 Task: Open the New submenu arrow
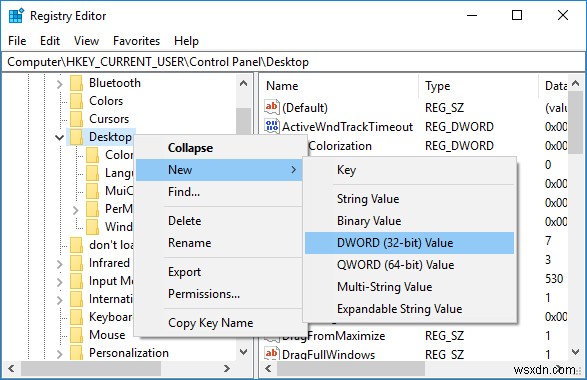[294, 170]
